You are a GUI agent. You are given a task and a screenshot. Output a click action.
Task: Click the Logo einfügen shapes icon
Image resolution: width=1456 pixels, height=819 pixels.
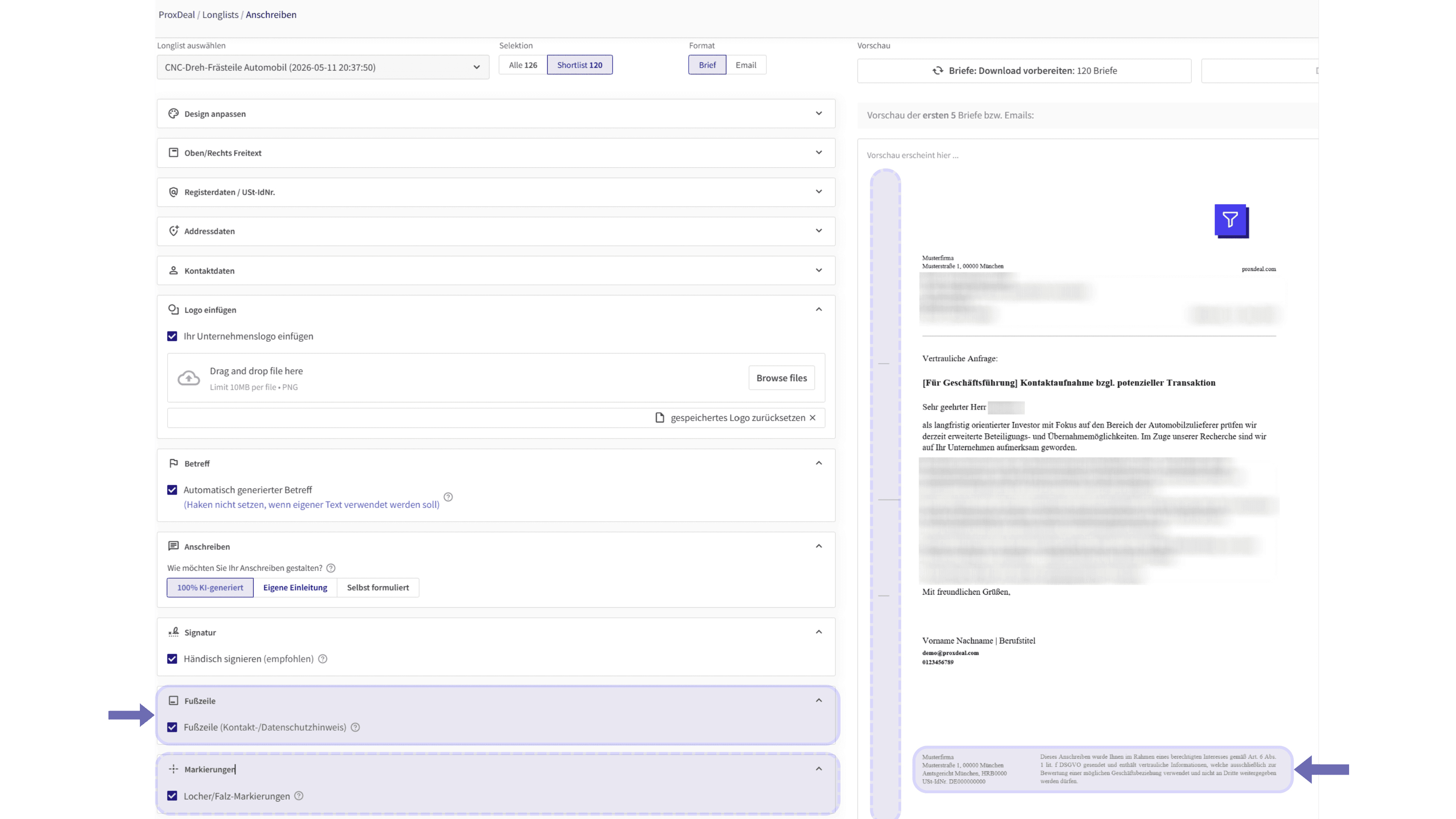tap(174, 310)
